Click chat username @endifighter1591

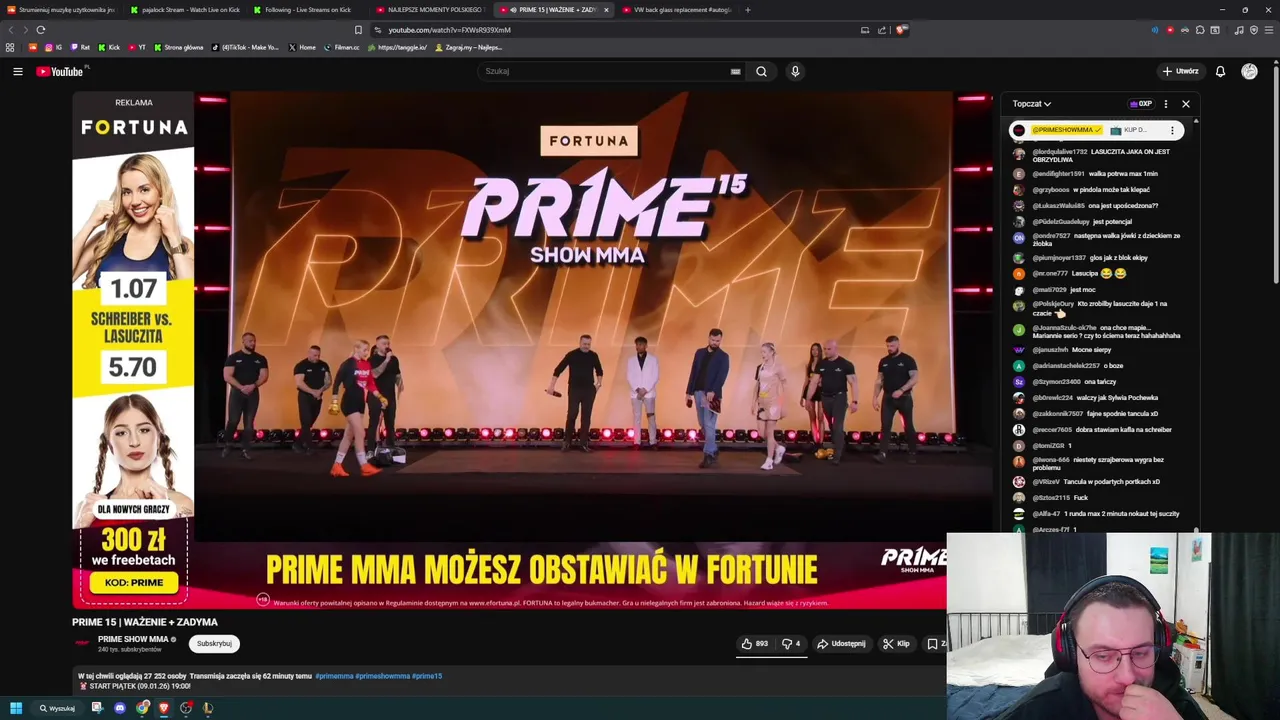pyautogui.click(x=1058, y=174)
